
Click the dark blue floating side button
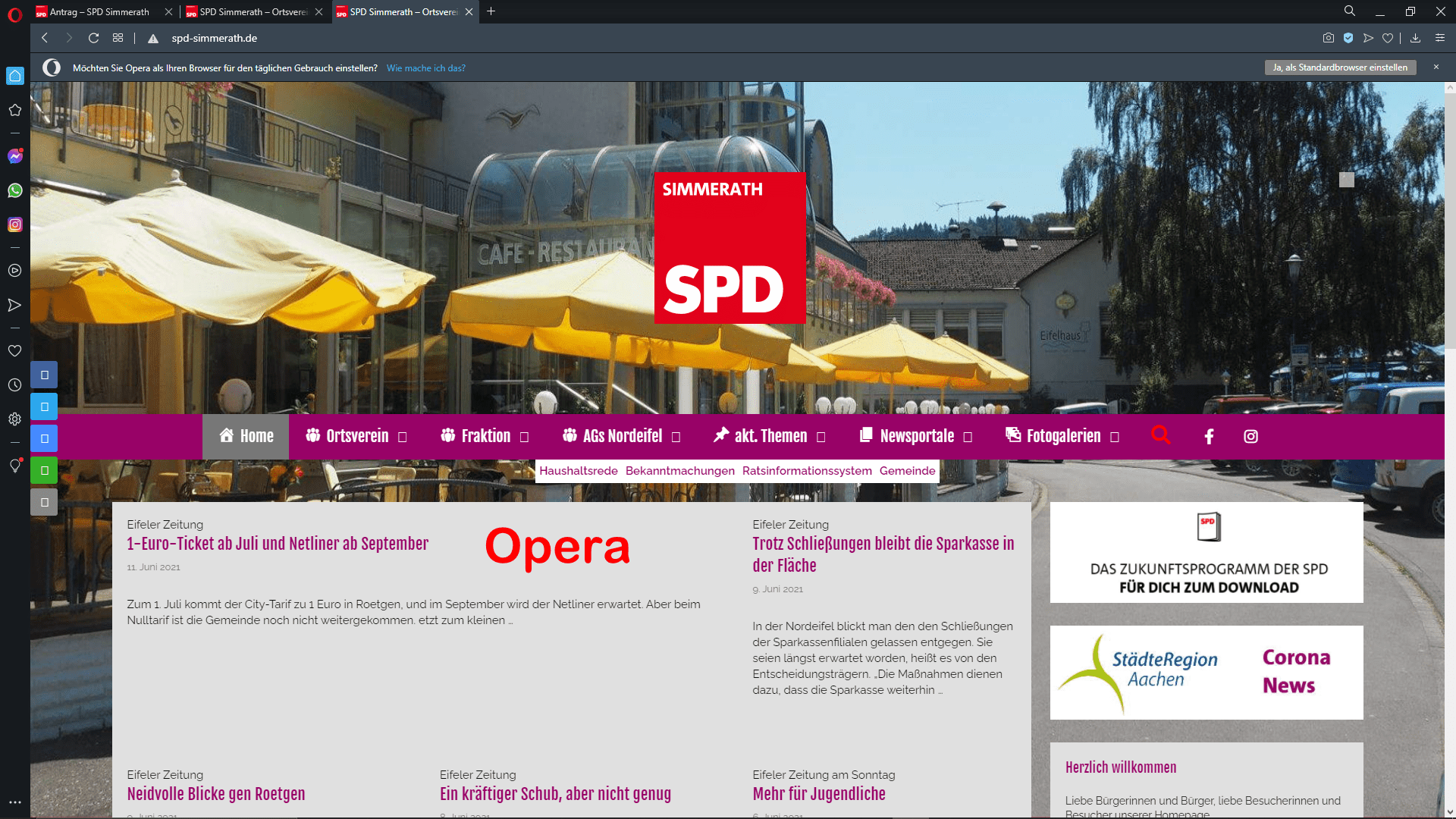pyautogui.click(x=44, y=375)
